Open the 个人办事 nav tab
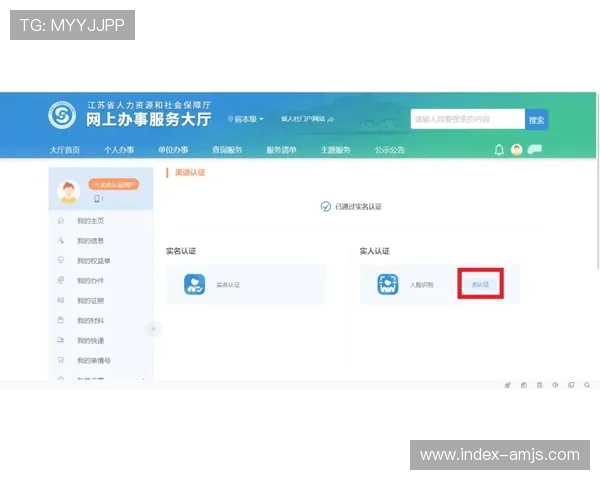This screenshot has height=480, width=600. point(119,150)
